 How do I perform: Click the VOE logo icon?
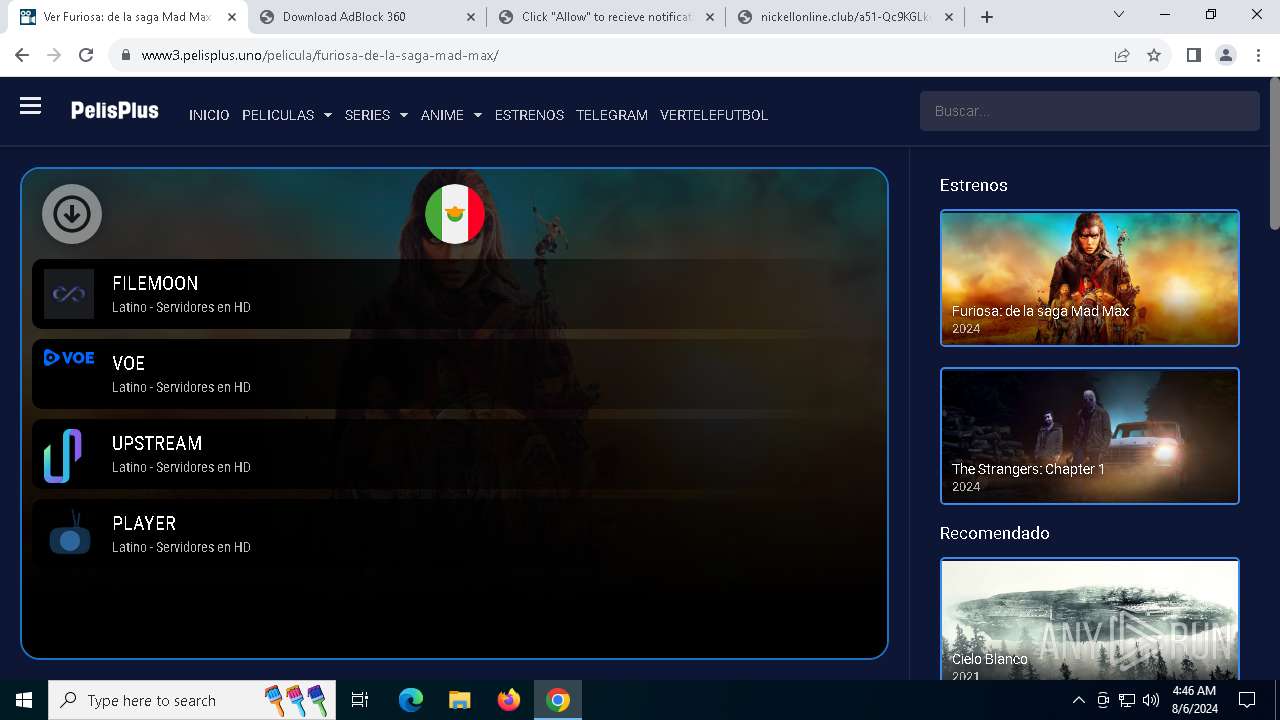pos(69,358)
